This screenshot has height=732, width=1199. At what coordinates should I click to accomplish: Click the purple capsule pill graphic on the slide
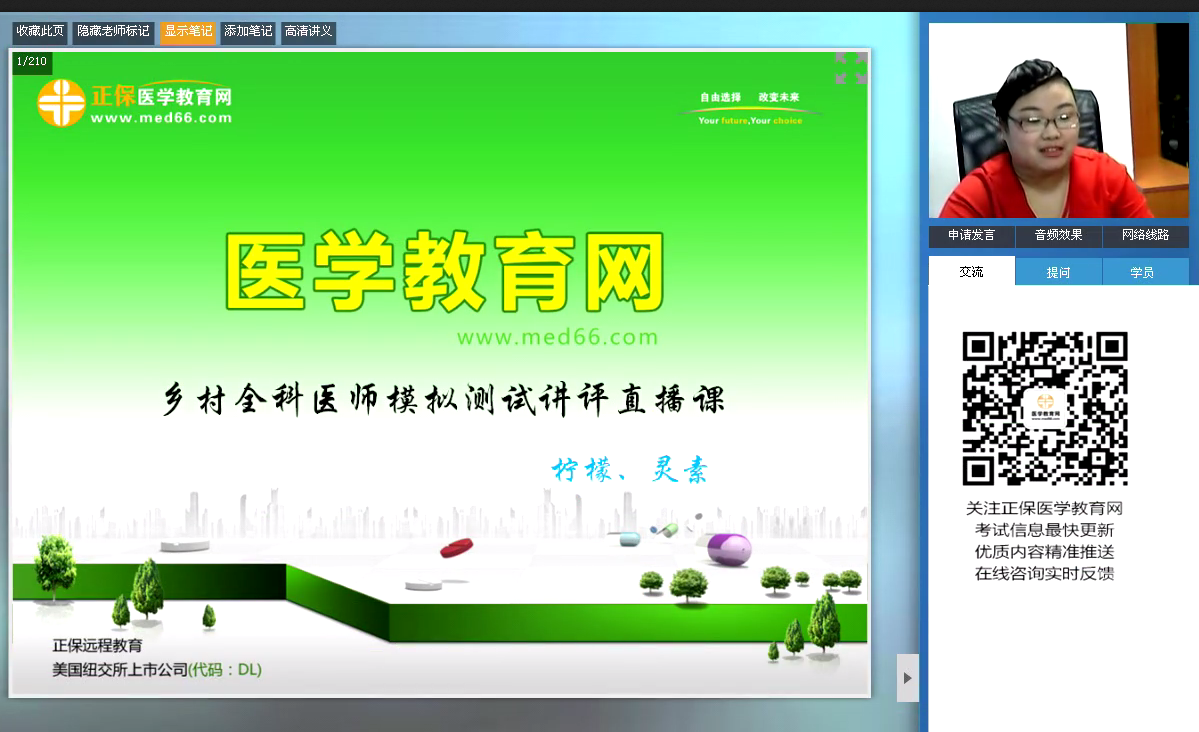729,548
